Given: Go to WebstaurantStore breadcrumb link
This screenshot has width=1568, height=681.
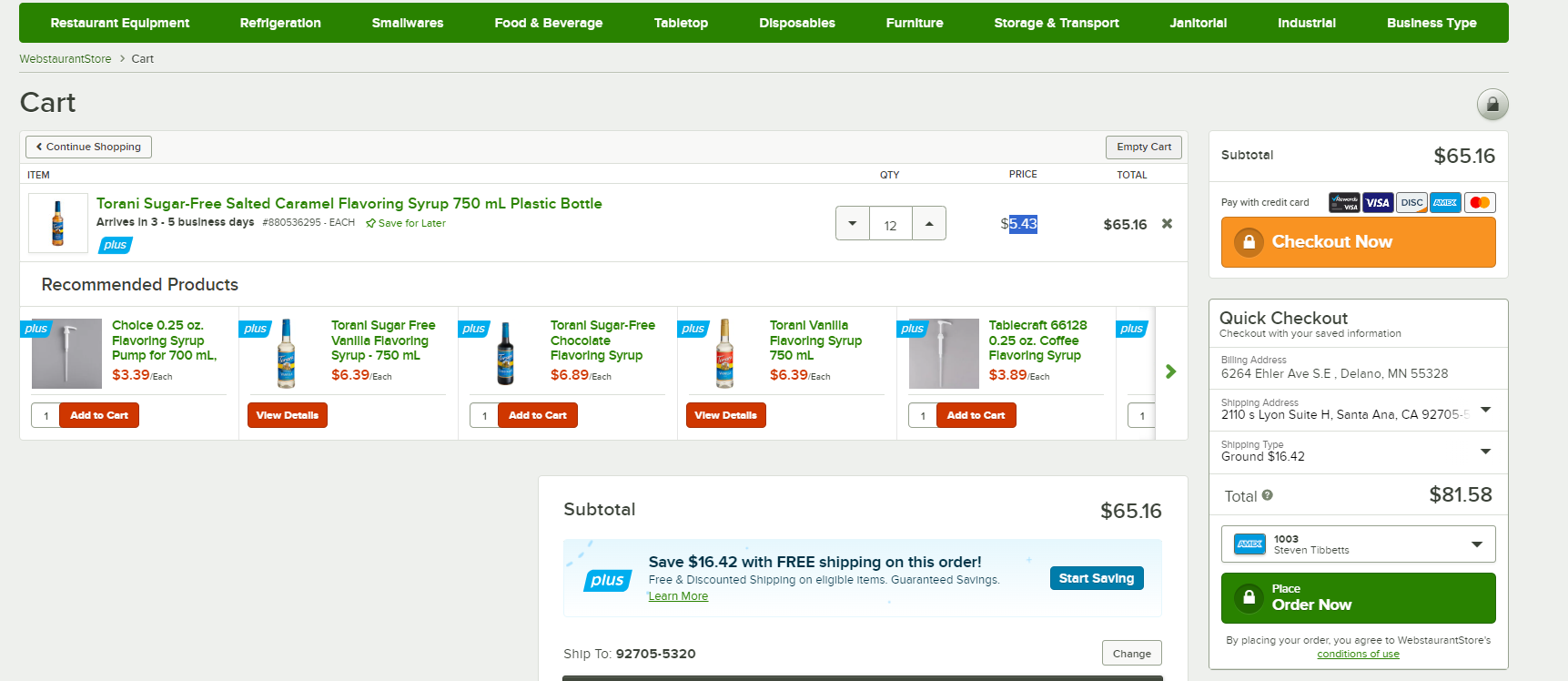Looking at the screenshot, I should click(66, 58).
